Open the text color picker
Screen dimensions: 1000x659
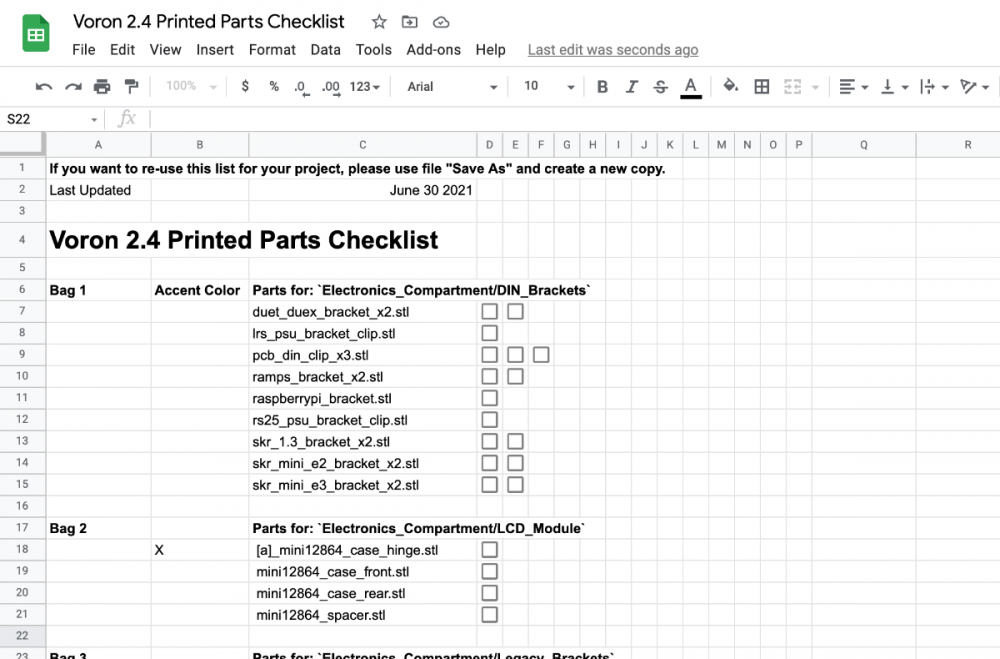pyautogui.click(x=691, y=87)
